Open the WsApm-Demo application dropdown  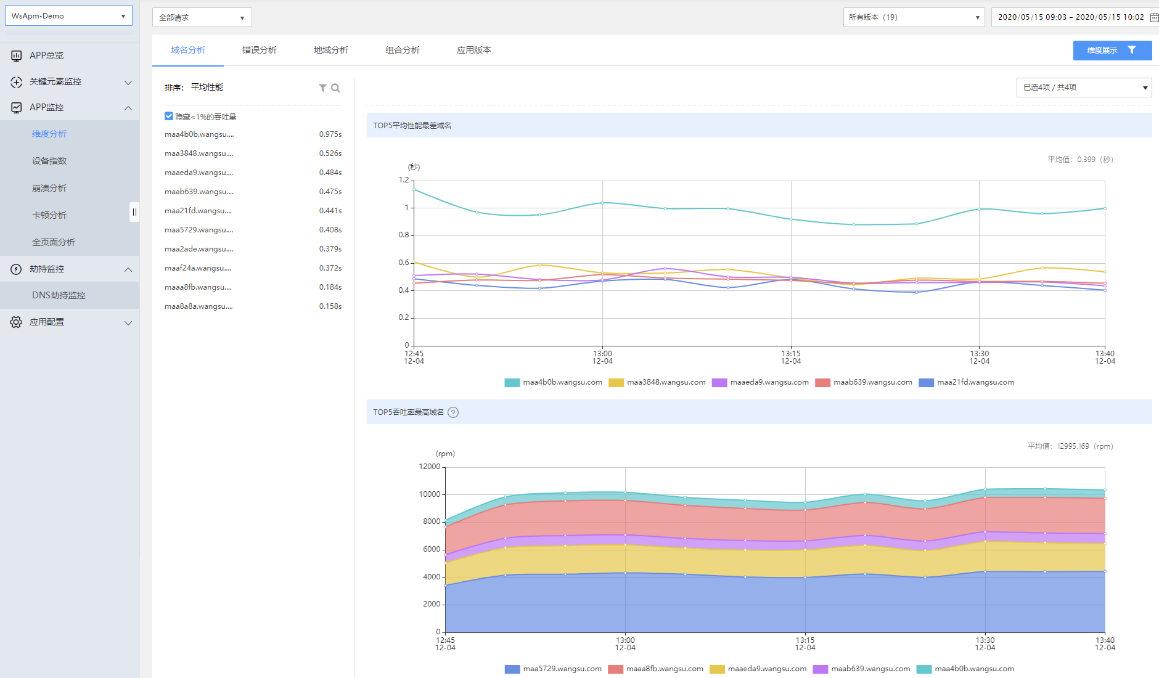(x=69, y=16)
